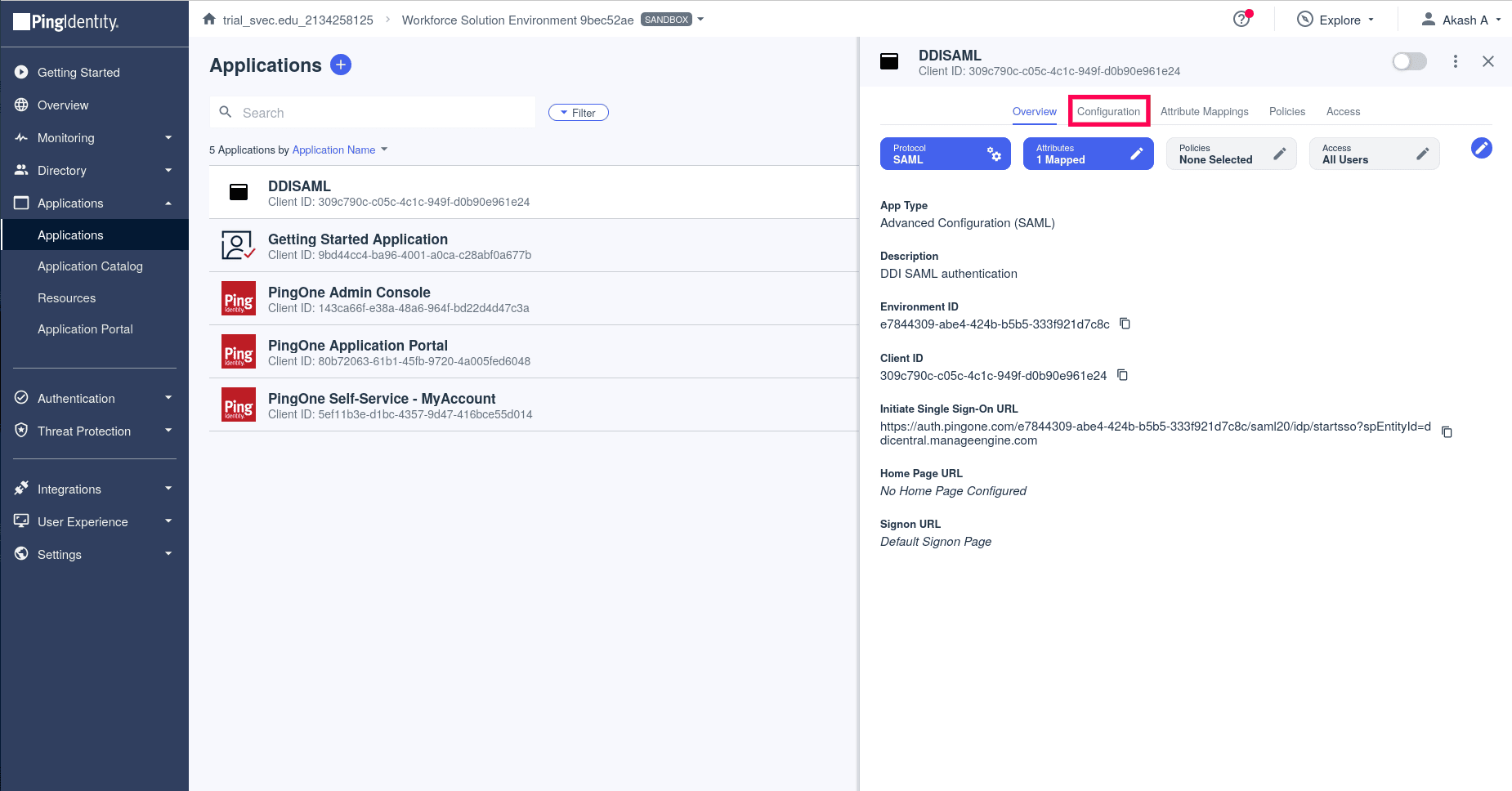The image size is (1512, 791).
Task: Open the SAML protocol settings gear
Action: [994, 154]
